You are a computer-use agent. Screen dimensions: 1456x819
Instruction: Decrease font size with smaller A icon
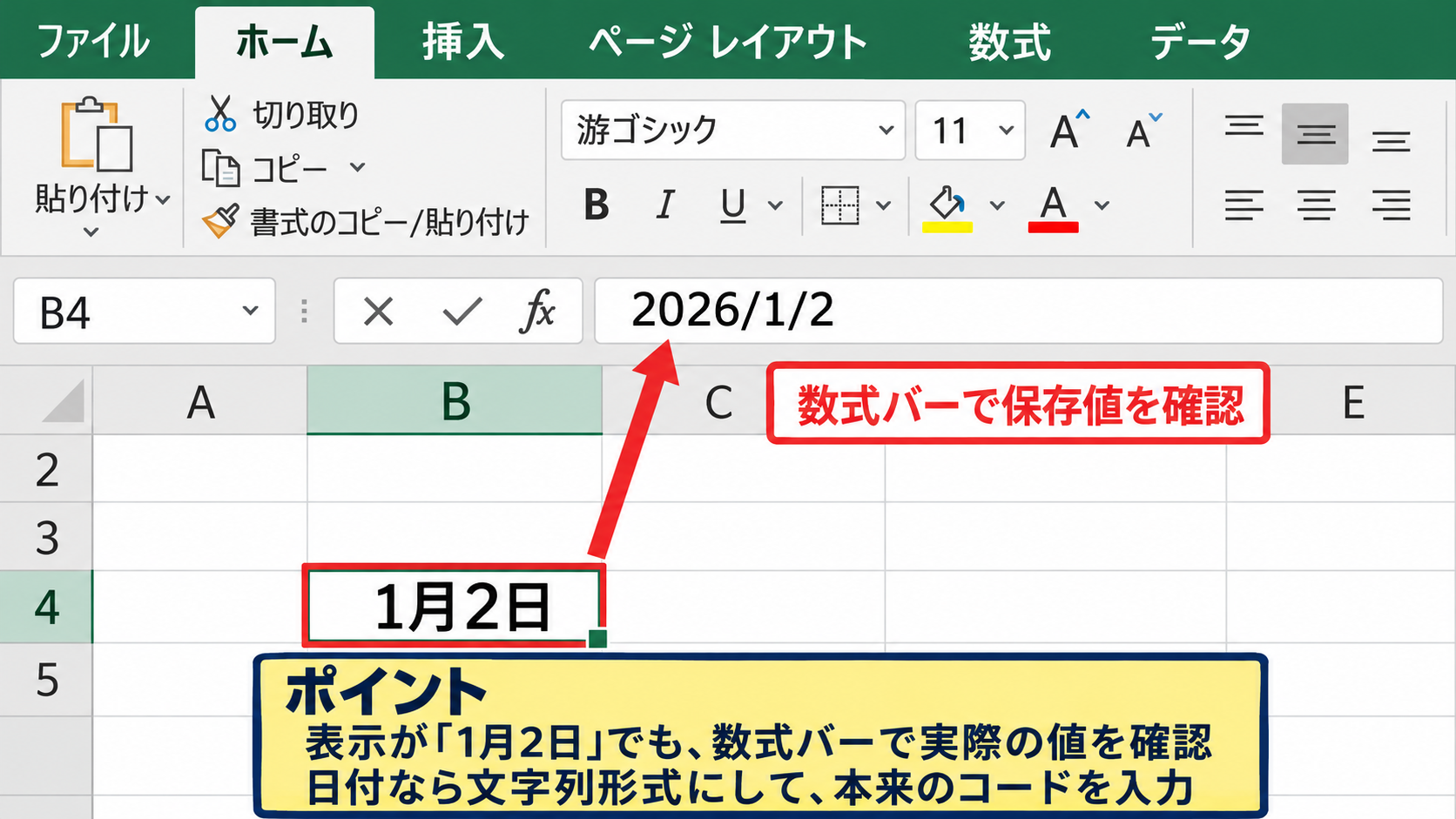[1143, 131]
